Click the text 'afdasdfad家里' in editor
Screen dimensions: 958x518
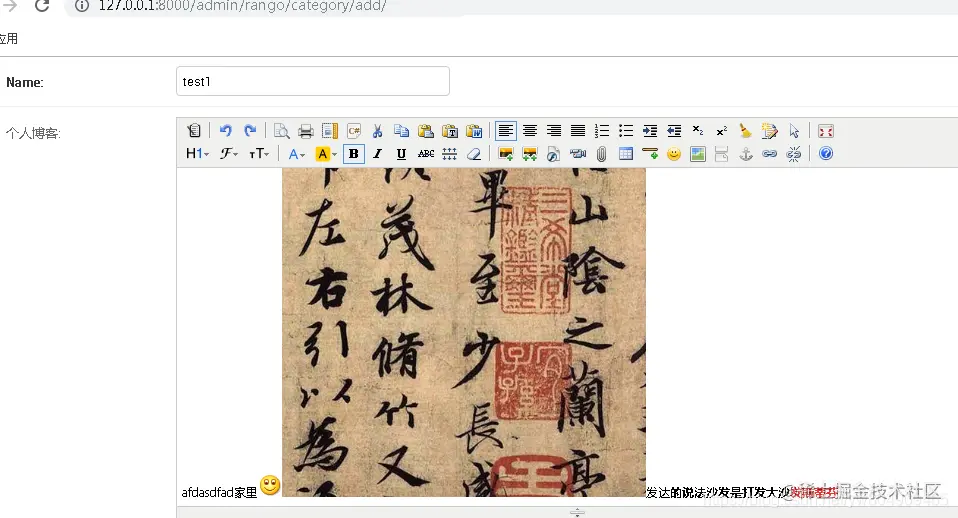(219, 492)
